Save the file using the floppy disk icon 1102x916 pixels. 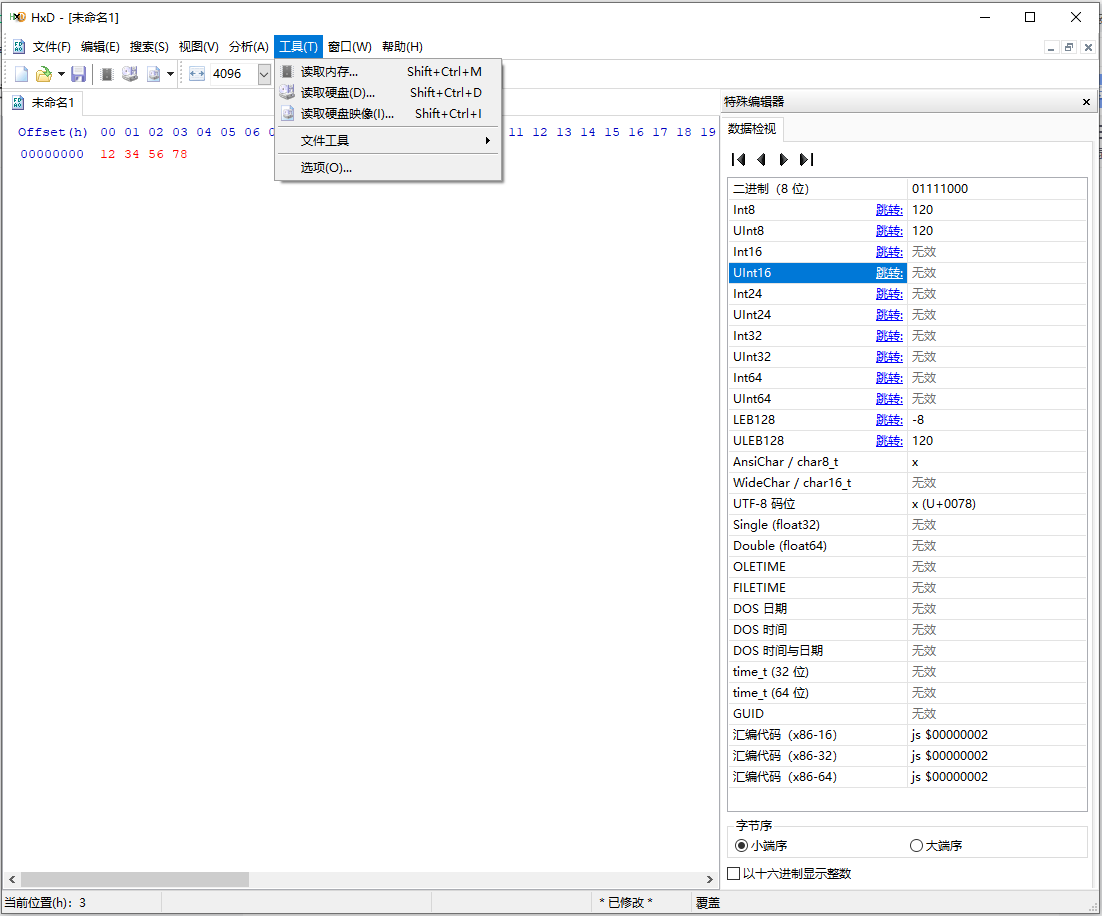click(79, 73)
